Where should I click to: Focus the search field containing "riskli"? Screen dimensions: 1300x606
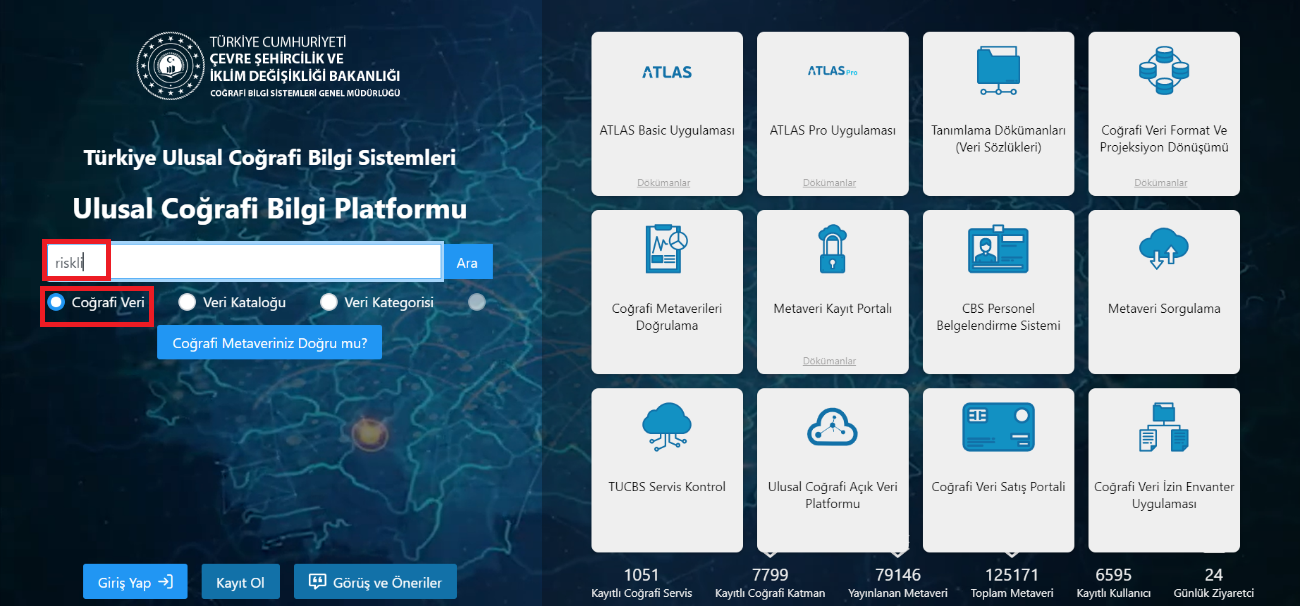[x=243, y=262]
